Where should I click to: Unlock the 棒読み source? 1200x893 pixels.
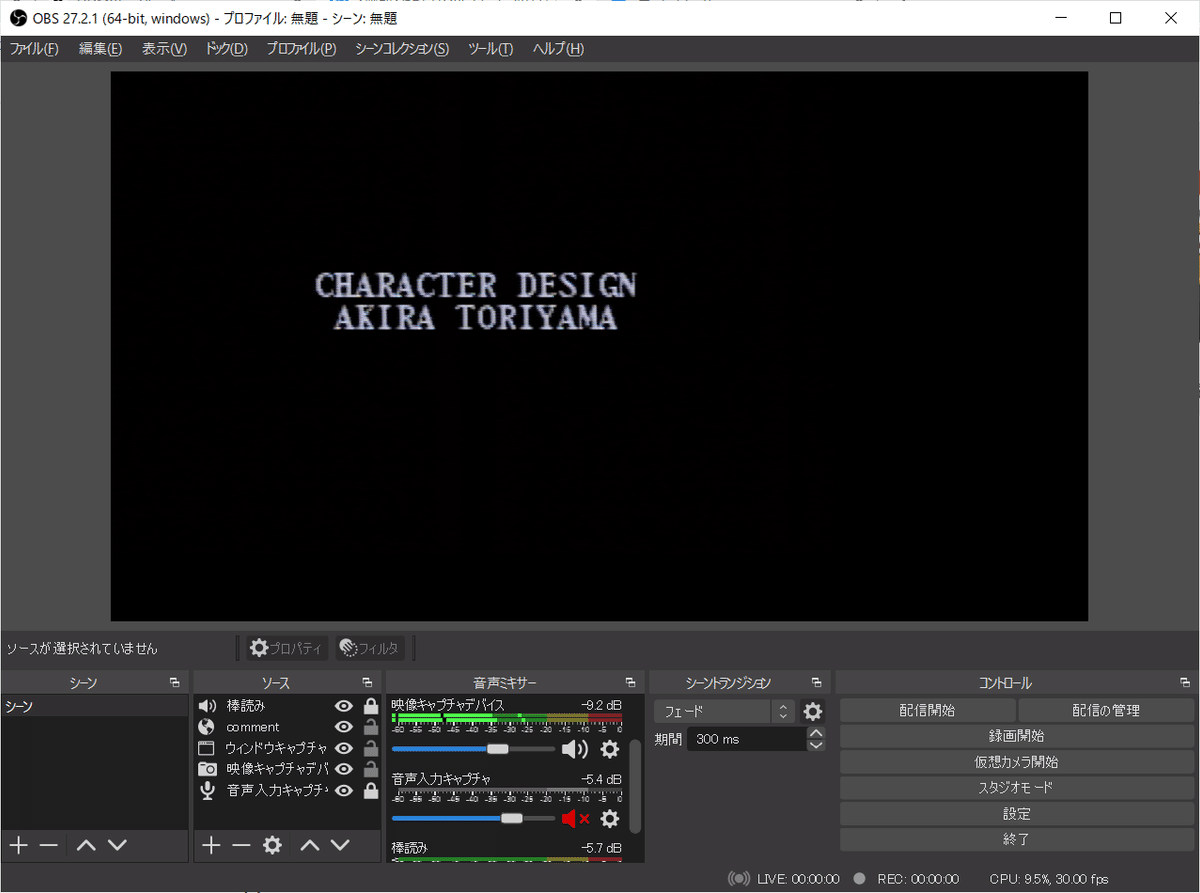(x=370, y=706)
